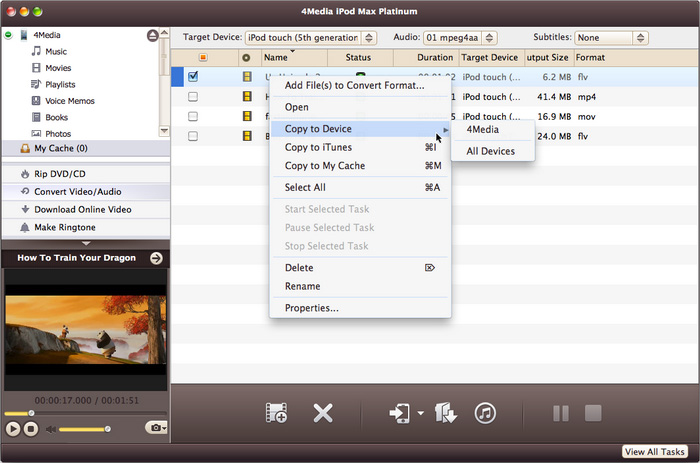Click the snapshot camera icon
Image resolution: width=700 pixels, height=463 pixels.
[155, 428]
